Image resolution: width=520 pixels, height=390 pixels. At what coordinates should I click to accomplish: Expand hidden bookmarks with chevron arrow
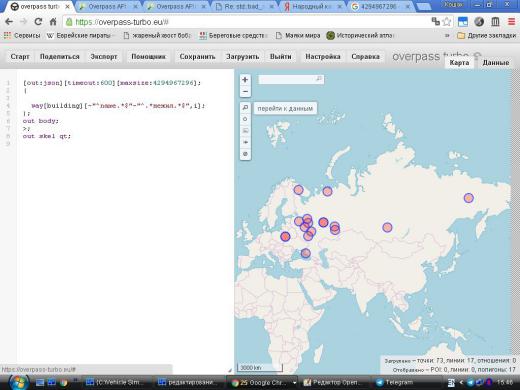coord(447,35)
